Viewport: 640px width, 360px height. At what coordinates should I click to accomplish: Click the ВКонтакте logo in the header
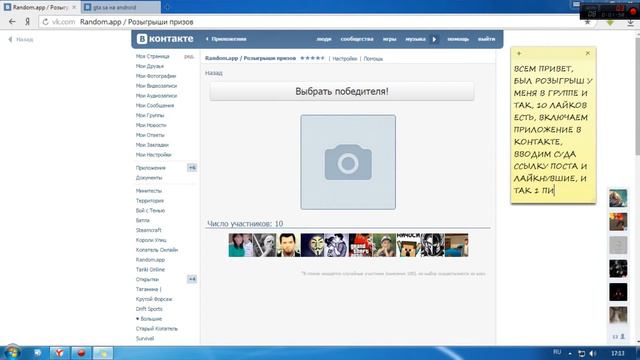pyautogui.click(x=165, y=39)
